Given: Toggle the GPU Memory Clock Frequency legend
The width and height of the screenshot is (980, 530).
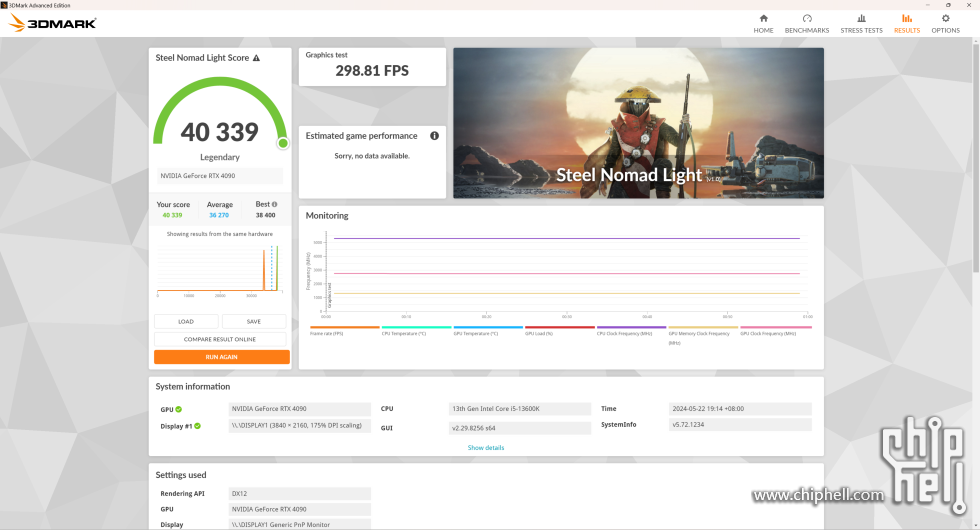Looking at the screenshot, I should (x=703, y=334).
